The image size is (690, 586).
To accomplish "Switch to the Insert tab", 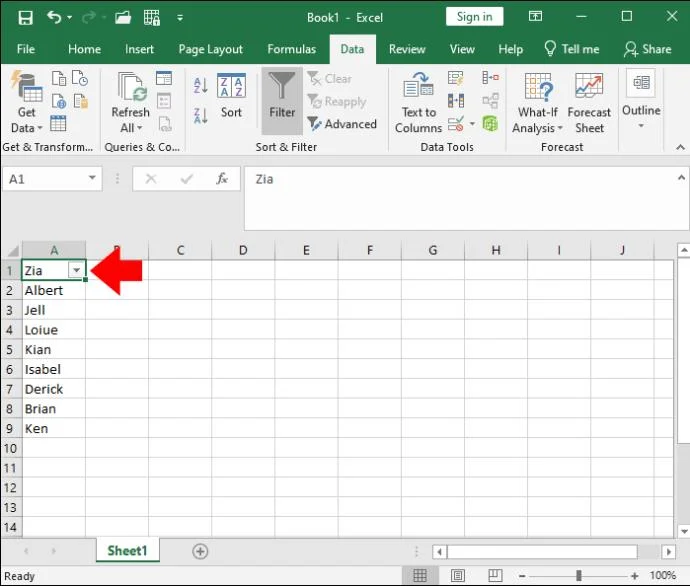I will [x=139, y=49].
